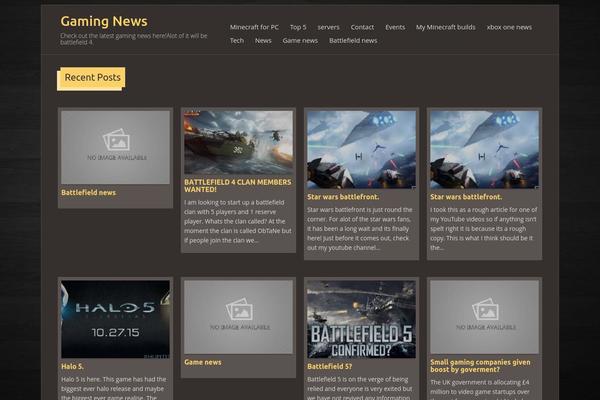Open Small gaming companies given boost post
The width and height of the screenshot is (600, 400).
(x=480, y=366)
